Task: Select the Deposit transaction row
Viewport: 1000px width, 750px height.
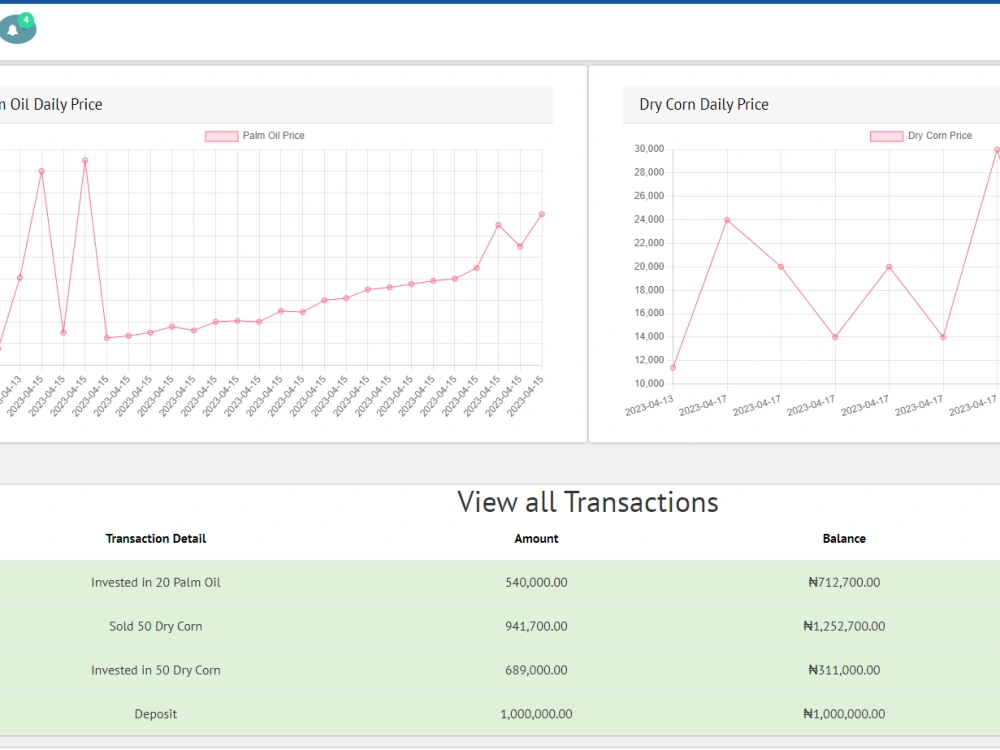Action: tap(500, 714)
